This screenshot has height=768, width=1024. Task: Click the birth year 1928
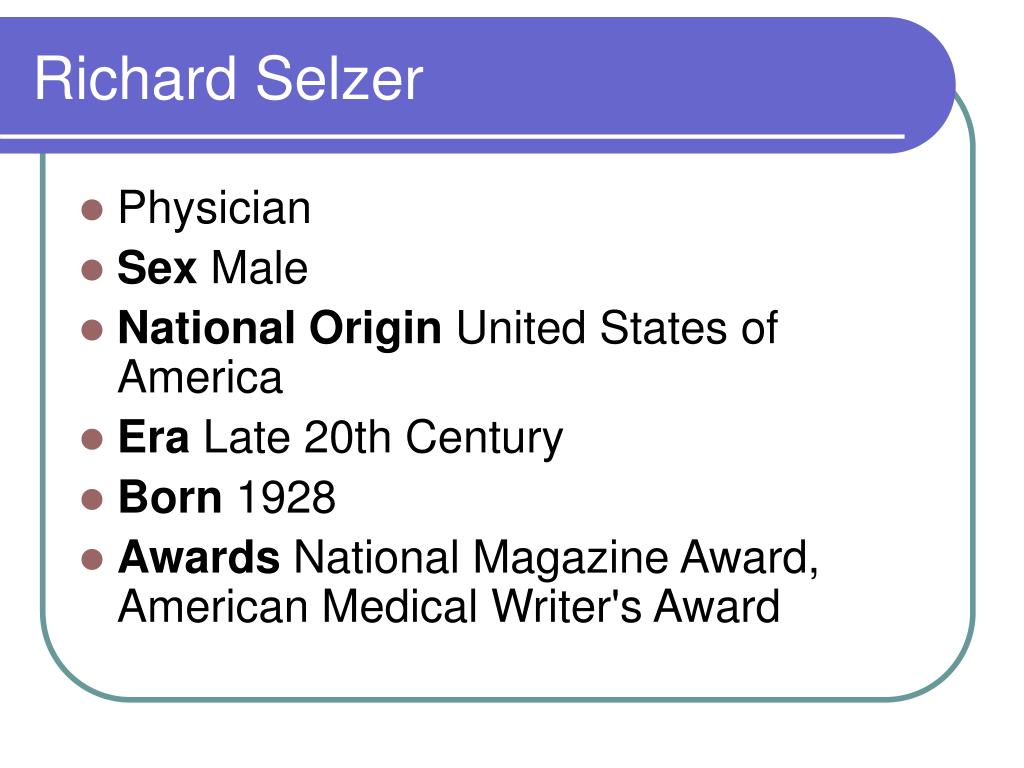point(287,498)
